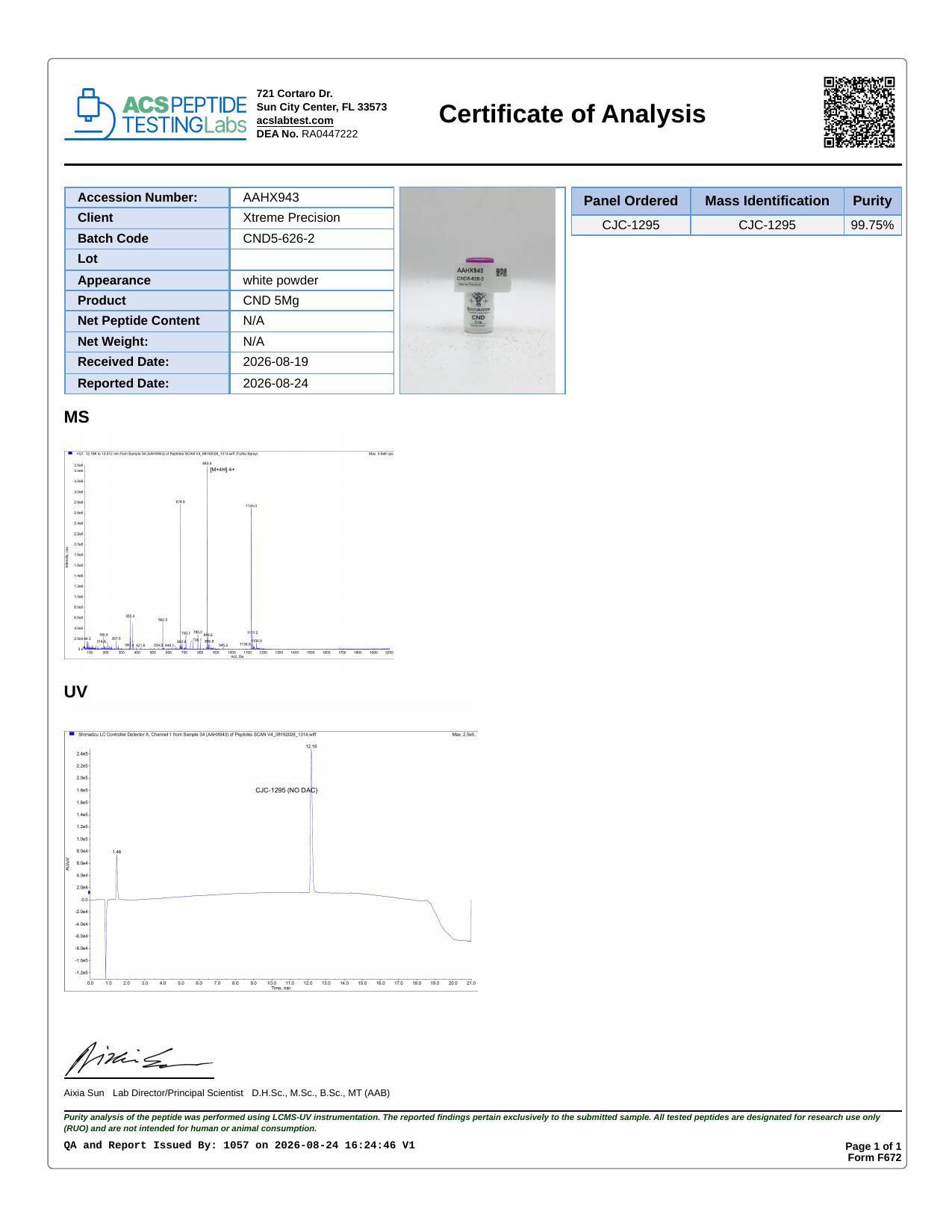Select Sun City Center, FL 33573 text
The width and height of the screenshot is (952, 1232).
coord(321,107)
